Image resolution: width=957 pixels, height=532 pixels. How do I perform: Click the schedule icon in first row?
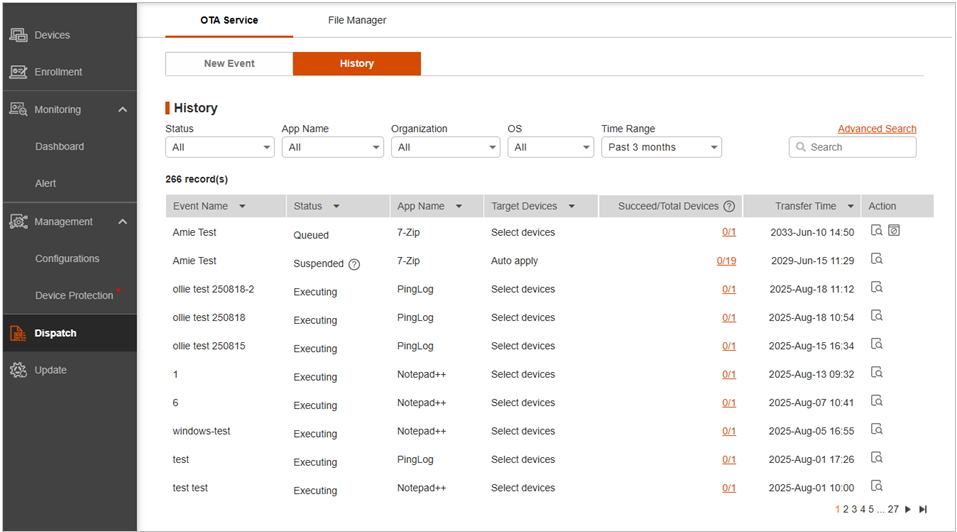(894, 231)
